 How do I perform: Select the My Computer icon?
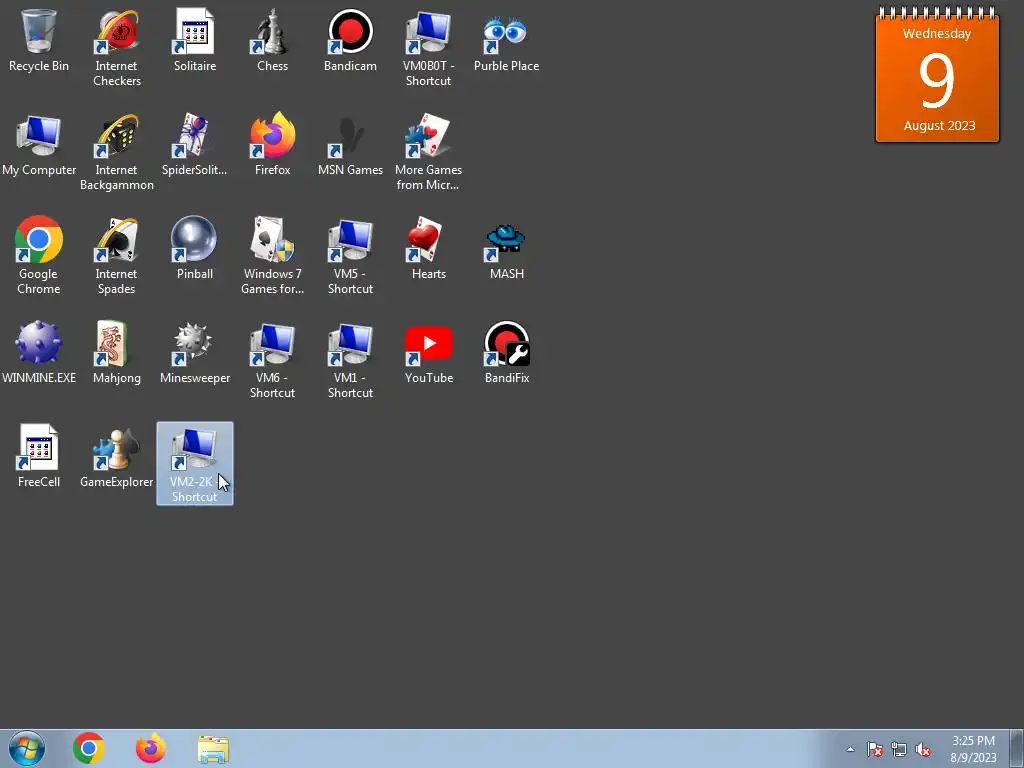tap(39, 146)
